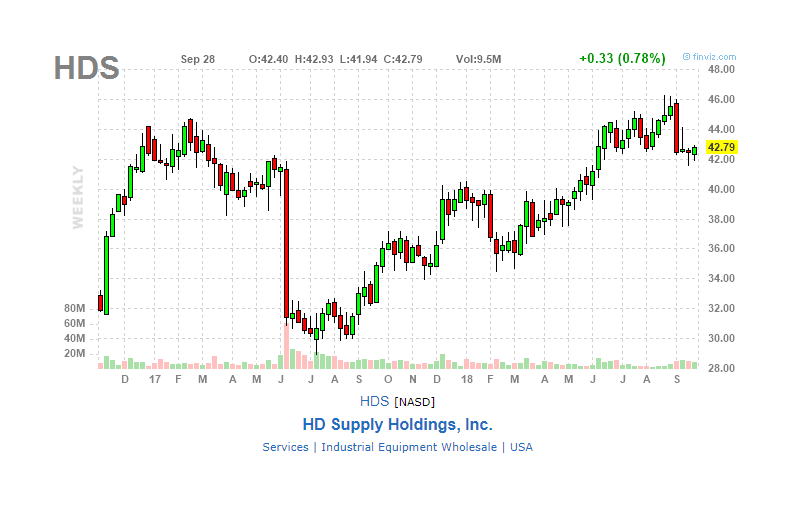Click the 30.00 price axis label

pos(721,339)
